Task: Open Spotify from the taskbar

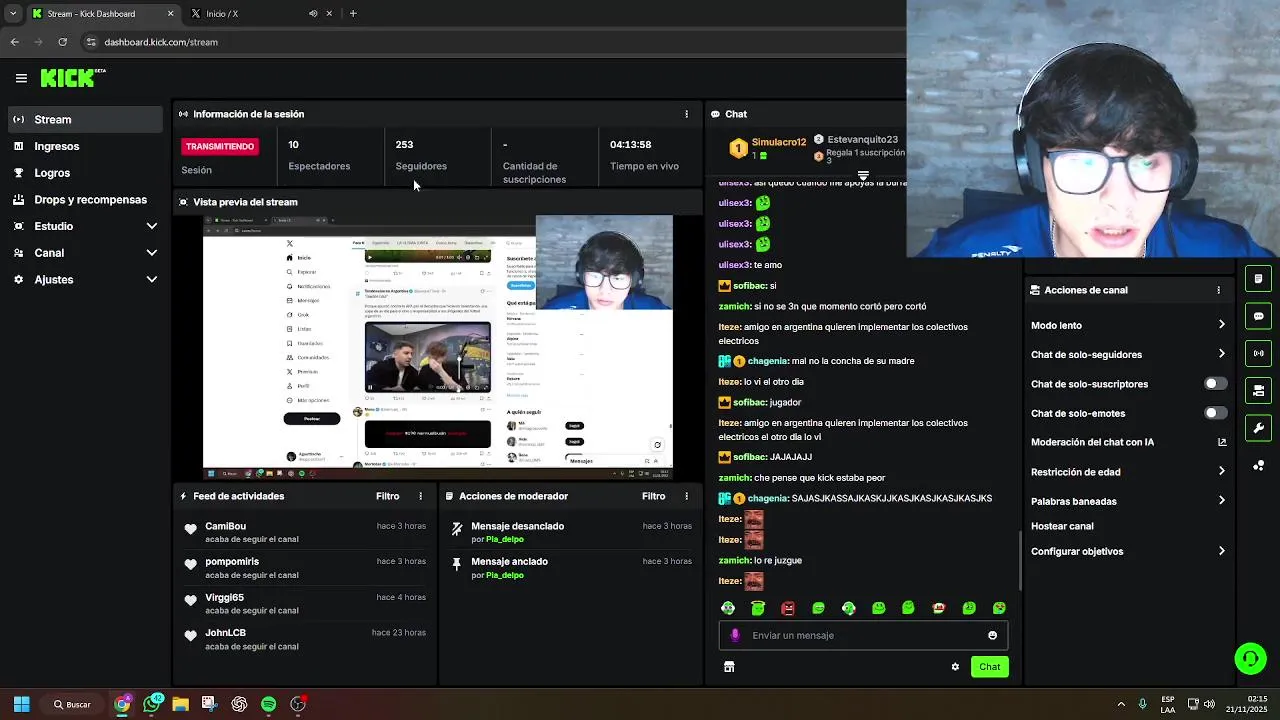Action: click(x=268, y=704)
